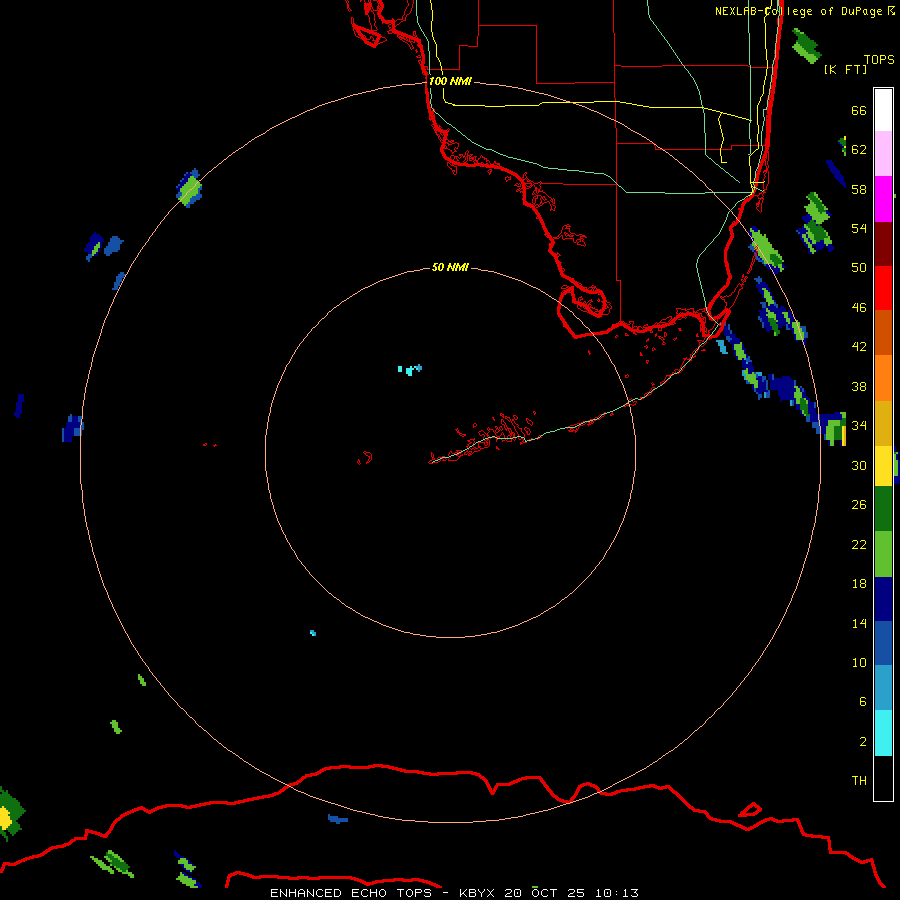
Task: Click the 10:13 timestamp
Action: pyautogui.click(x=616, y=893)
